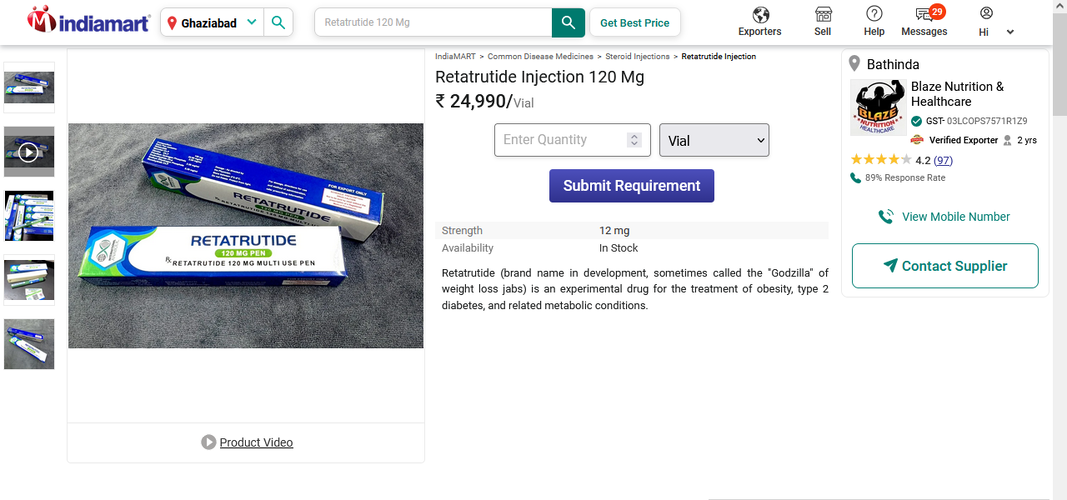1067x500 pixels.
Task: Expand the Vial unit dropdown
Action: [x=714, y=140]
